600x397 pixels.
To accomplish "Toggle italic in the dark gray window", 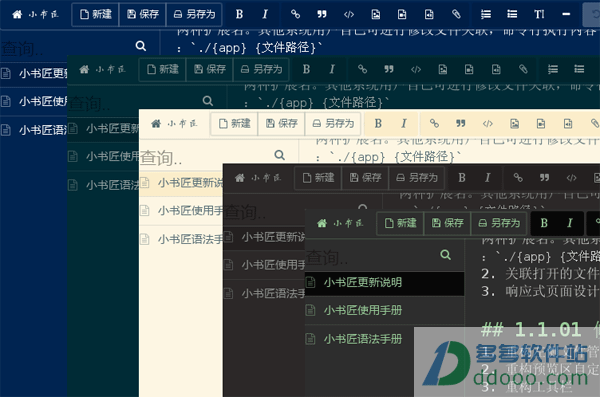I will (488, 178).
